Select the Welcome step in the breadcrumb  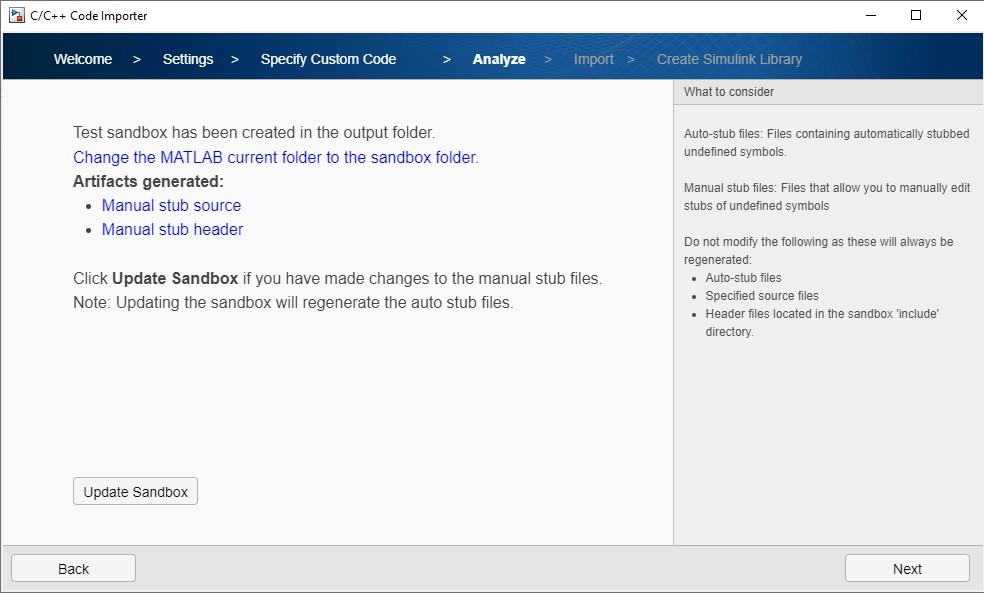point(83,59)
